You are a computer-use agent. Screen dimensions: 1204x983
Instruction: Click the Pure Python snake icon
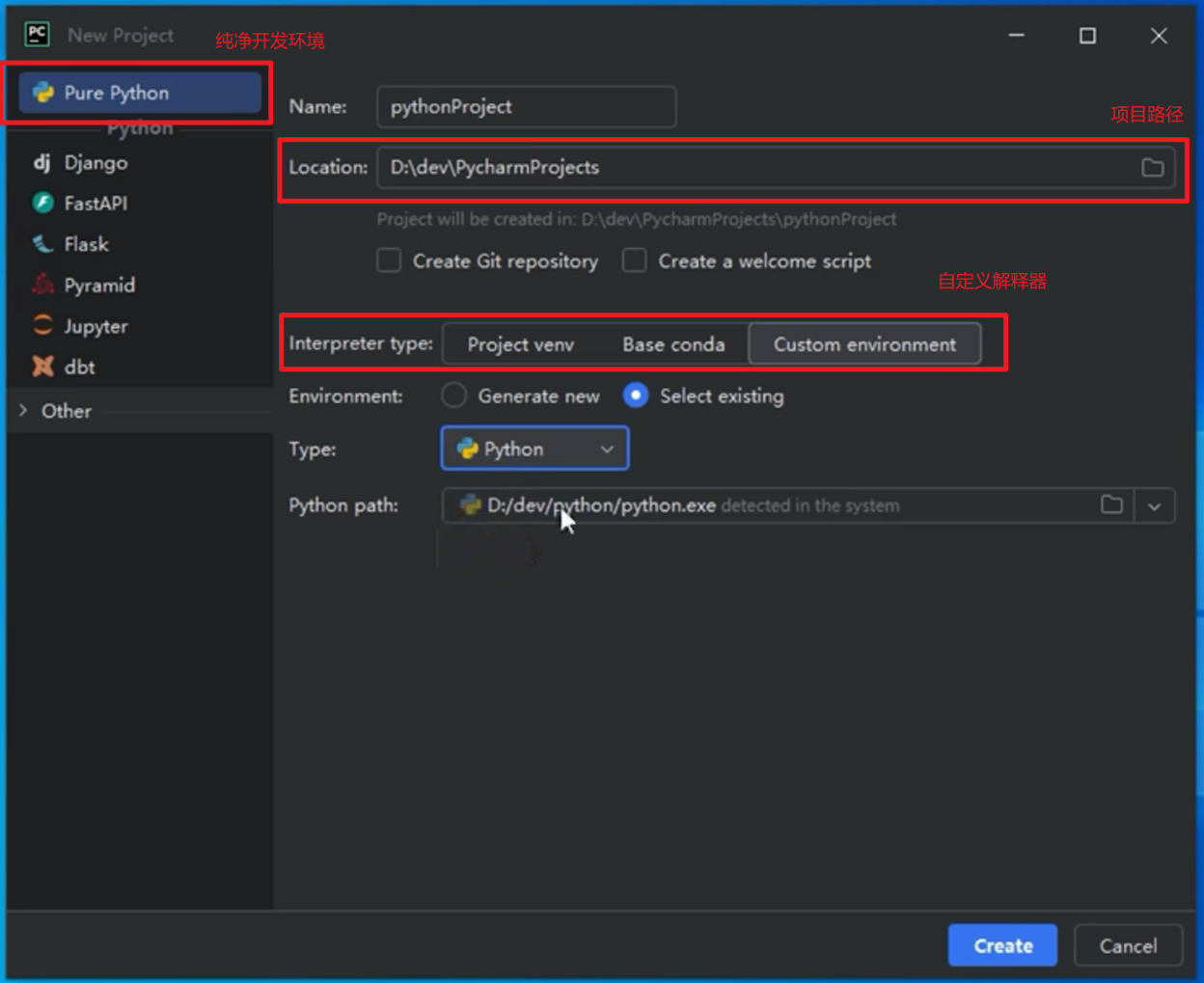pos(42,93)
